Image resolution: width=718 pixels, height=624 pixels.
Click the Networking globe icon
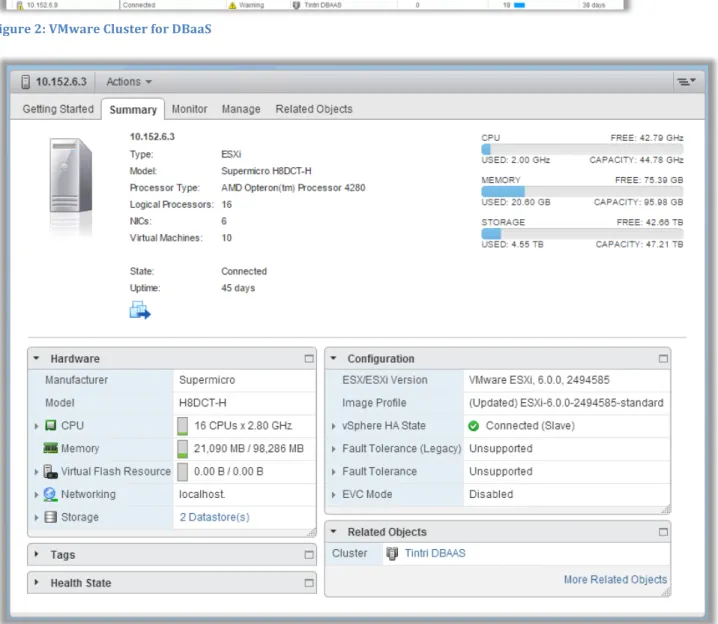[x=50, y=494]
